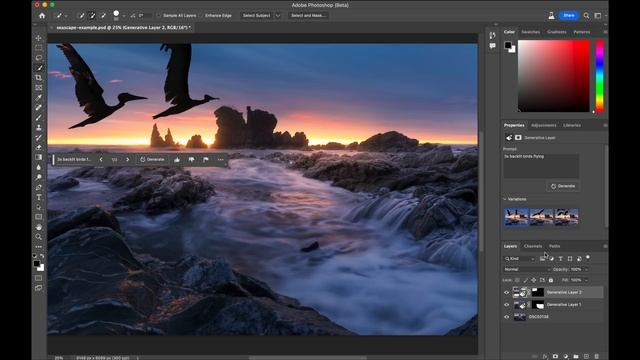Open the workspace switcher dropdown top right

[599, 16]
